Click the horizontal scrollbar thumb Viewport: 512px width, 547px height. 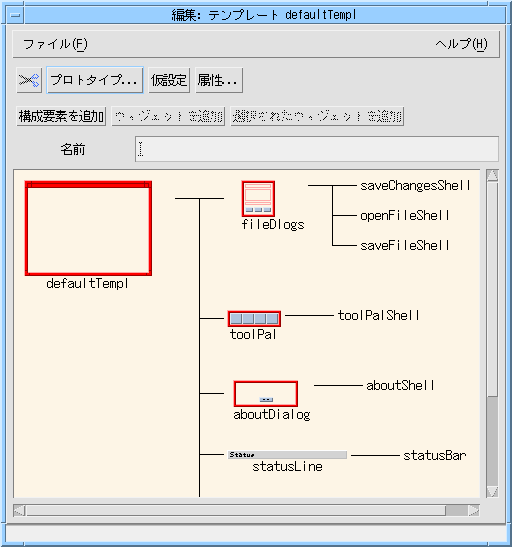[x=236, y=511]
